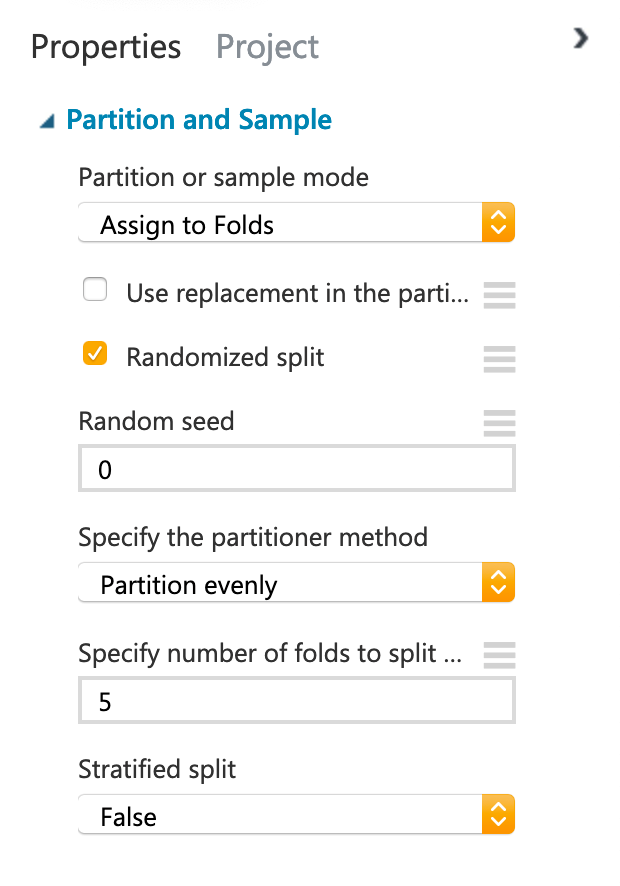Screen dimensions: 620x886
Task: Click the orange arrows on the False selector
Action: pyautogui.click(x=498, y=815)
